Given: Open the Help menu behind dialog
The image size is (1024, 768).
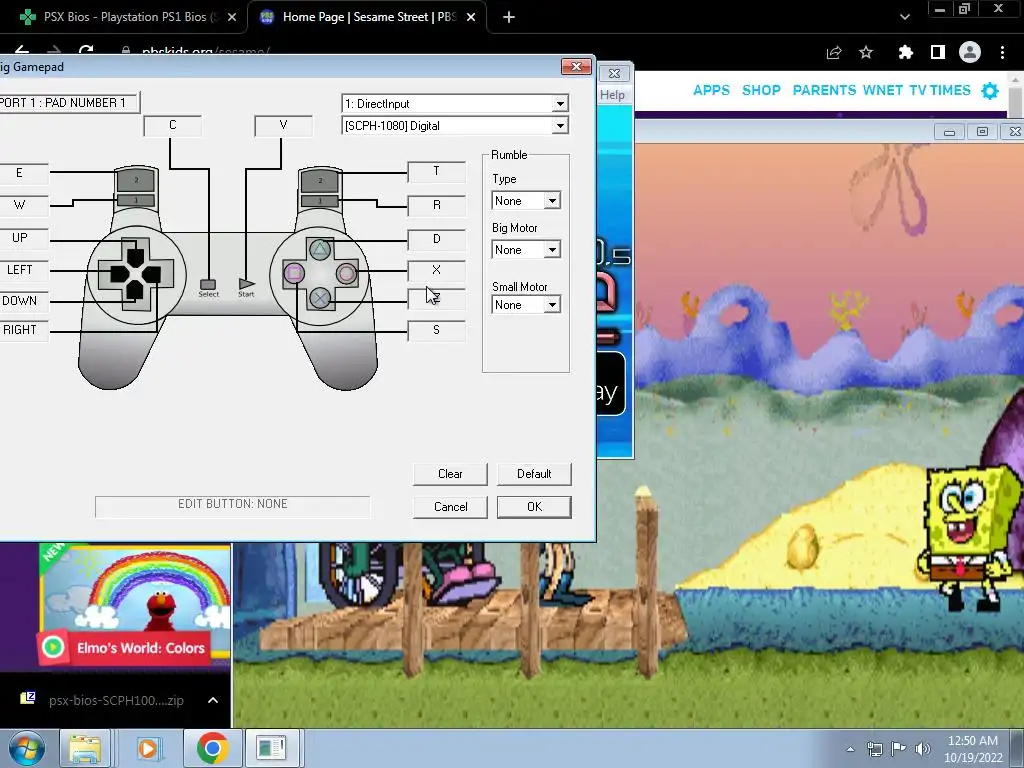Looking at the screenshot, I should click(613, 95).
